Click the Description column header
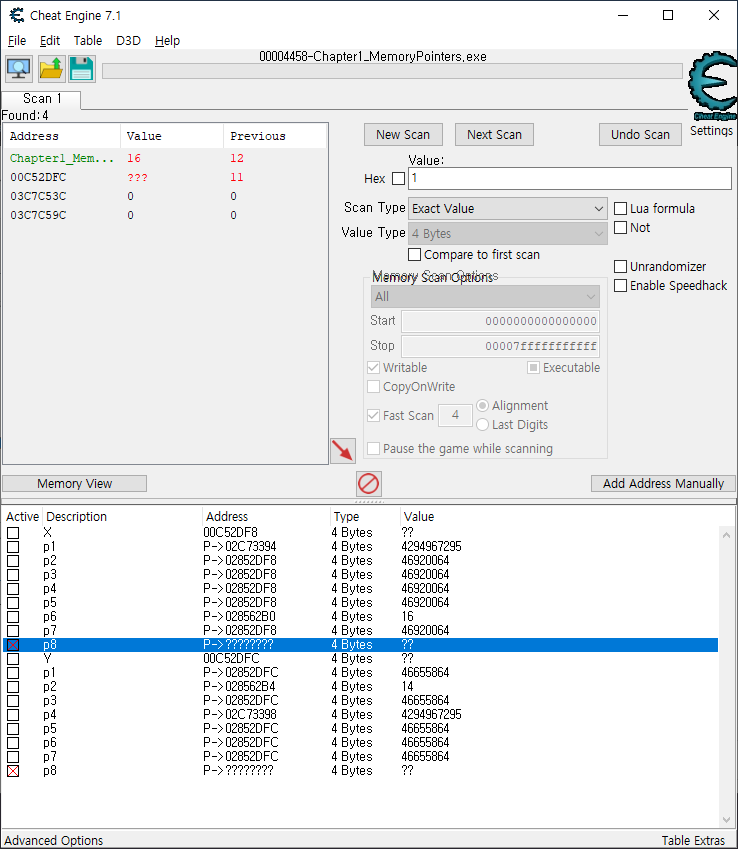Viewport: 738px width, 849px height. tap(122, 517)
